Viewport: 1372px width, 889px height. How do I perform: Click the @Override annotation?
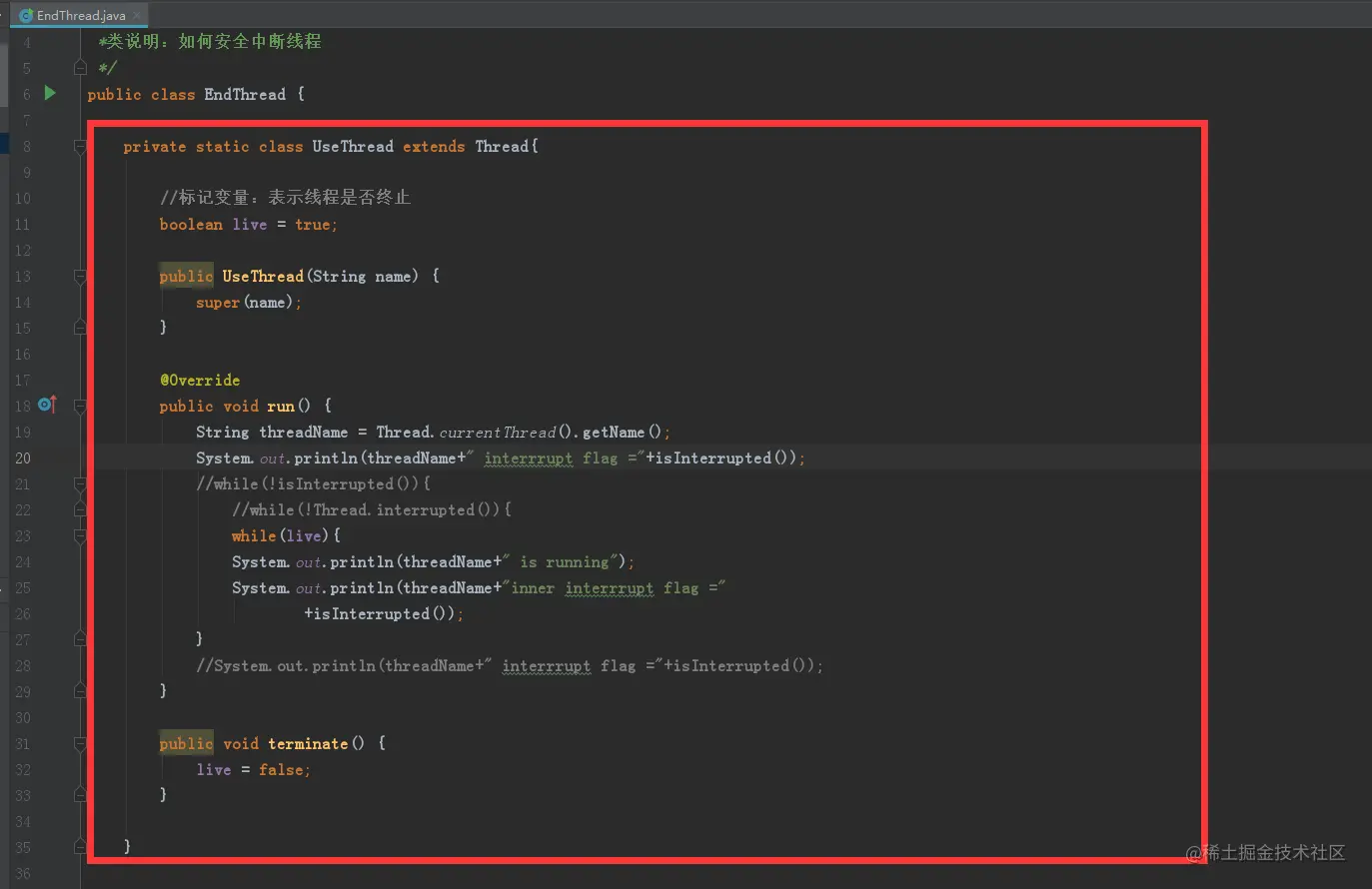pyautogui.click(x=200, y=380)
